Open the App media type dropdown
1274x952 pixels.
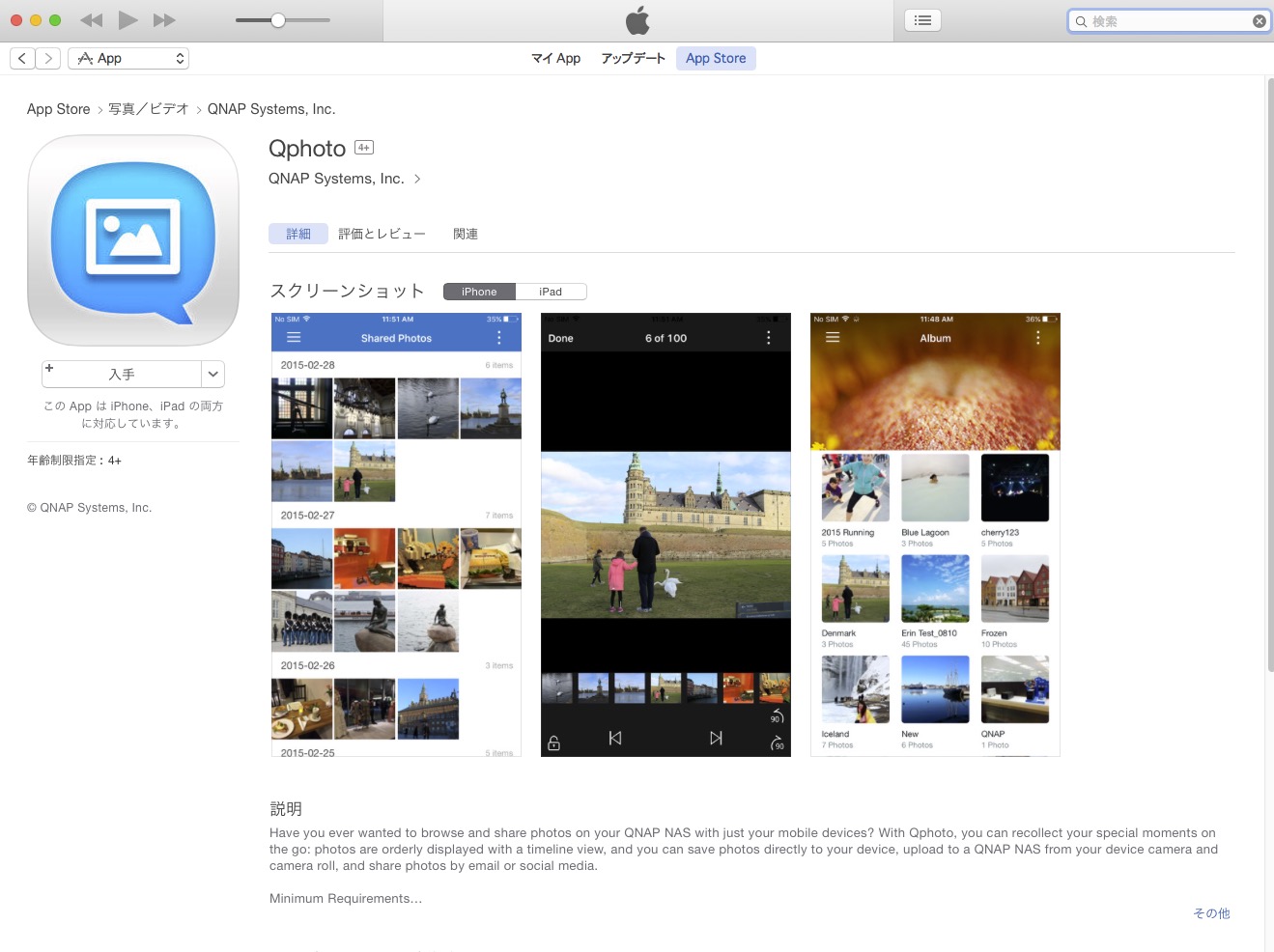pyautogui.click(x=127, y=58)
